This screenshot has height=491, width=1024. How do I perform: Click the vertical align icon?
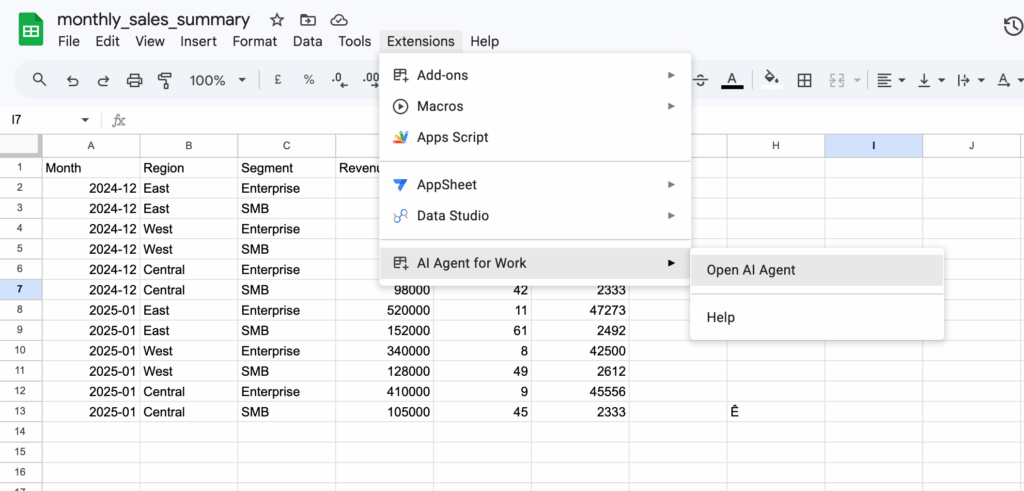click(924, 80)
